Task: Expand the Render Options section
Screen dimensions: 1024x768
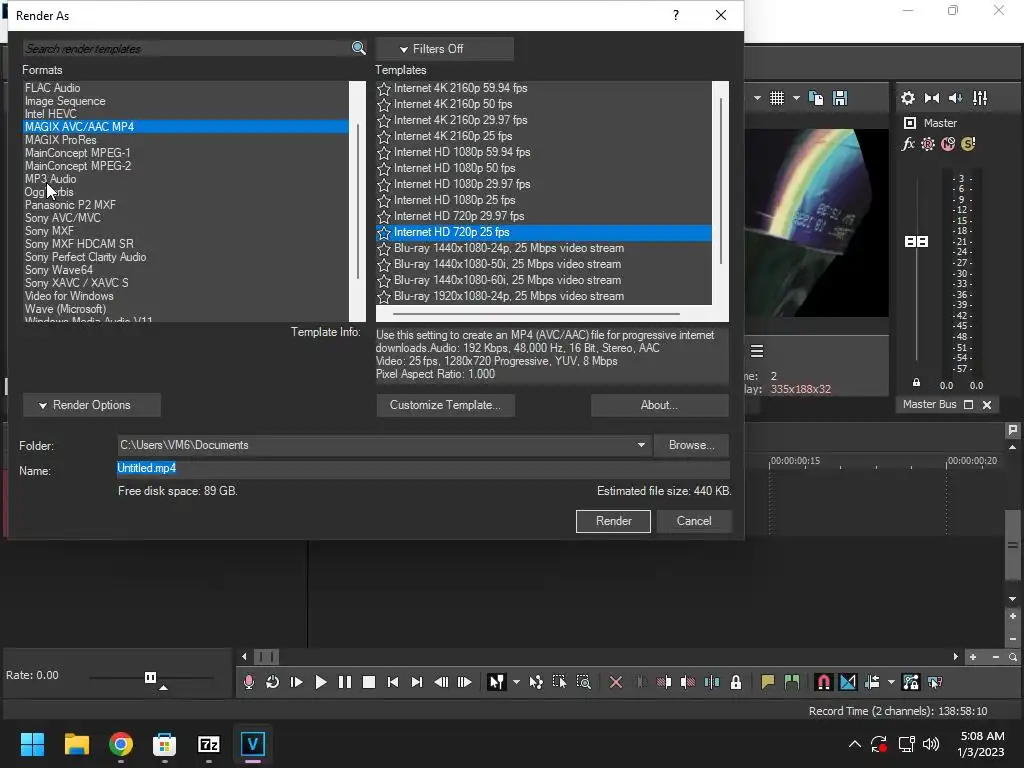Action: pyautogui.click(x=92, y=405)
